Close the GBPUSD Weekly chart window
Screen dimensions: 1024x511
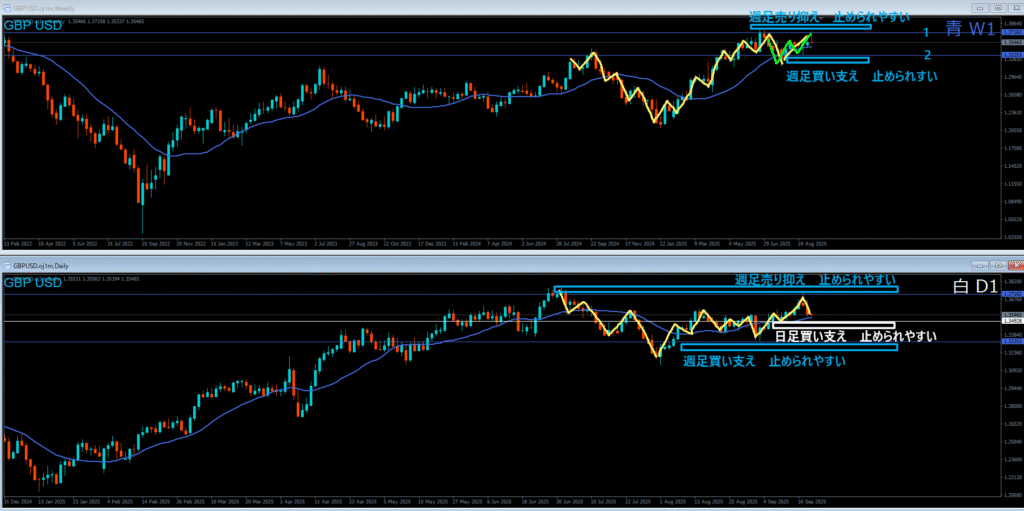tap(1016, 8)
